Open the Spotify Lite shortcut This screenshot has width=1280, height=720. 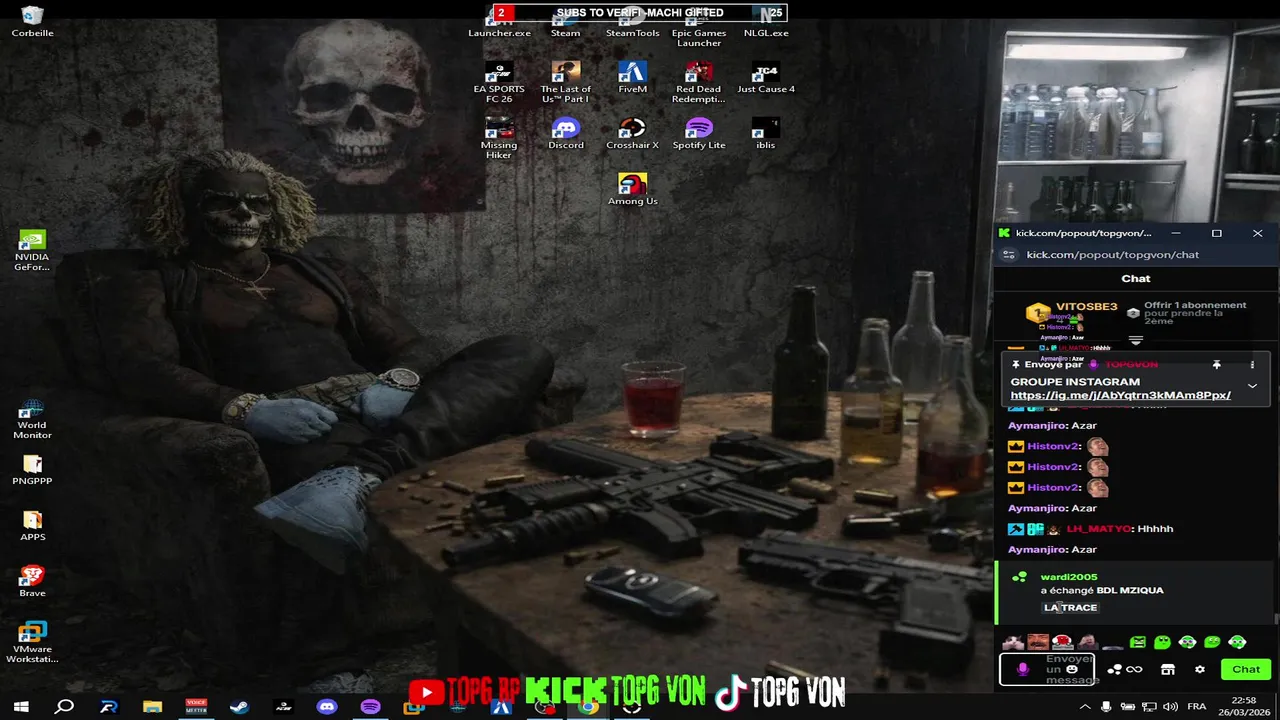[698, 133]
